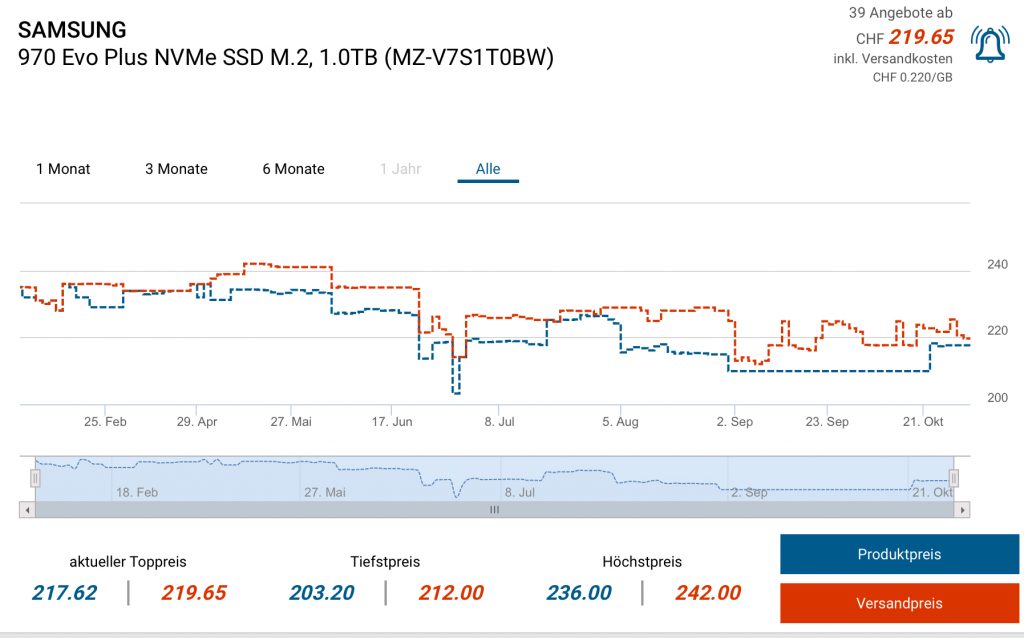
Task: Click the 27. Mai label in the minimap
Action: coord(324,492)
